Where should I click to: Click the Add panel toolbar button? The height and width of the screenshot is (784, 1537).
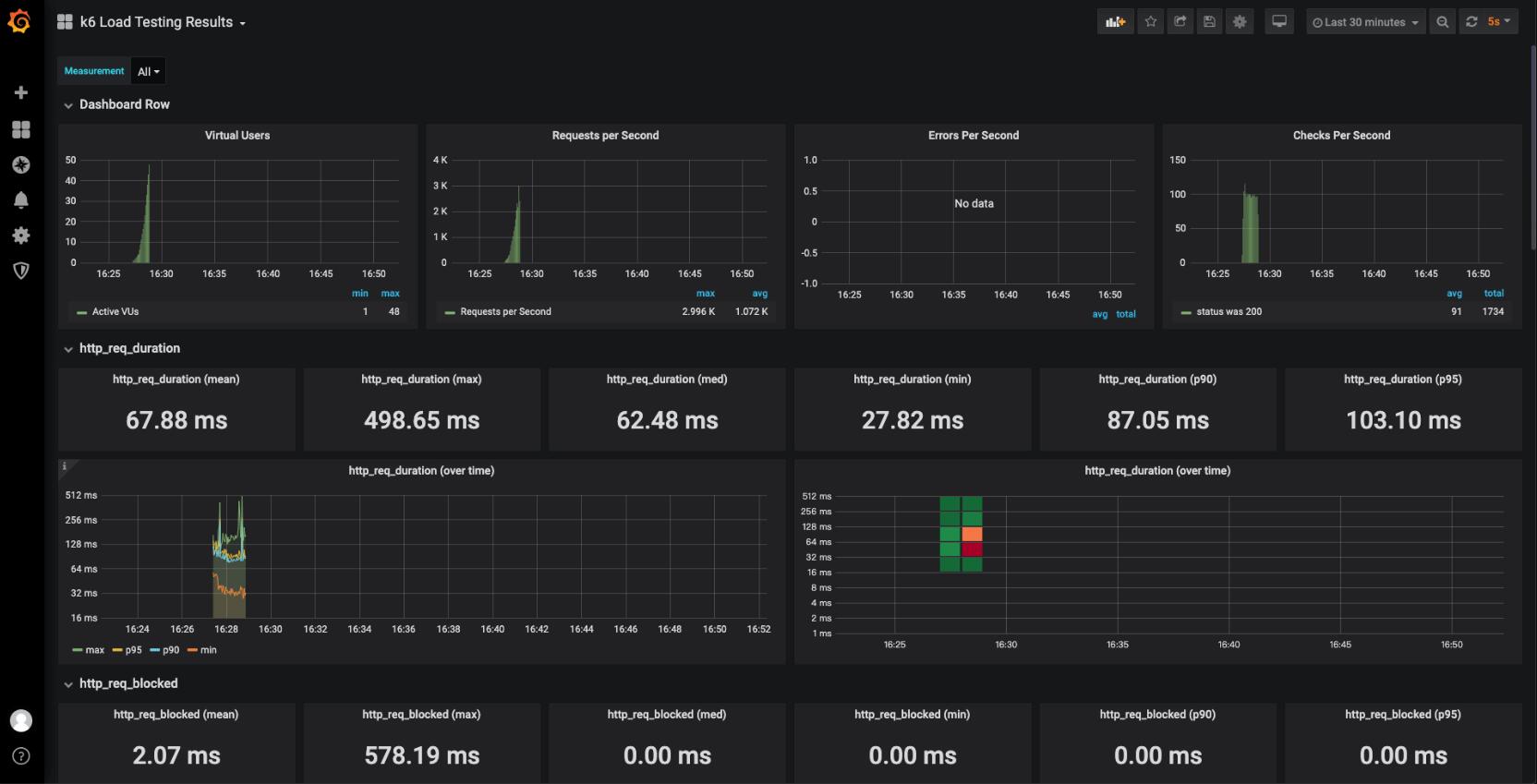[1116, 22]
